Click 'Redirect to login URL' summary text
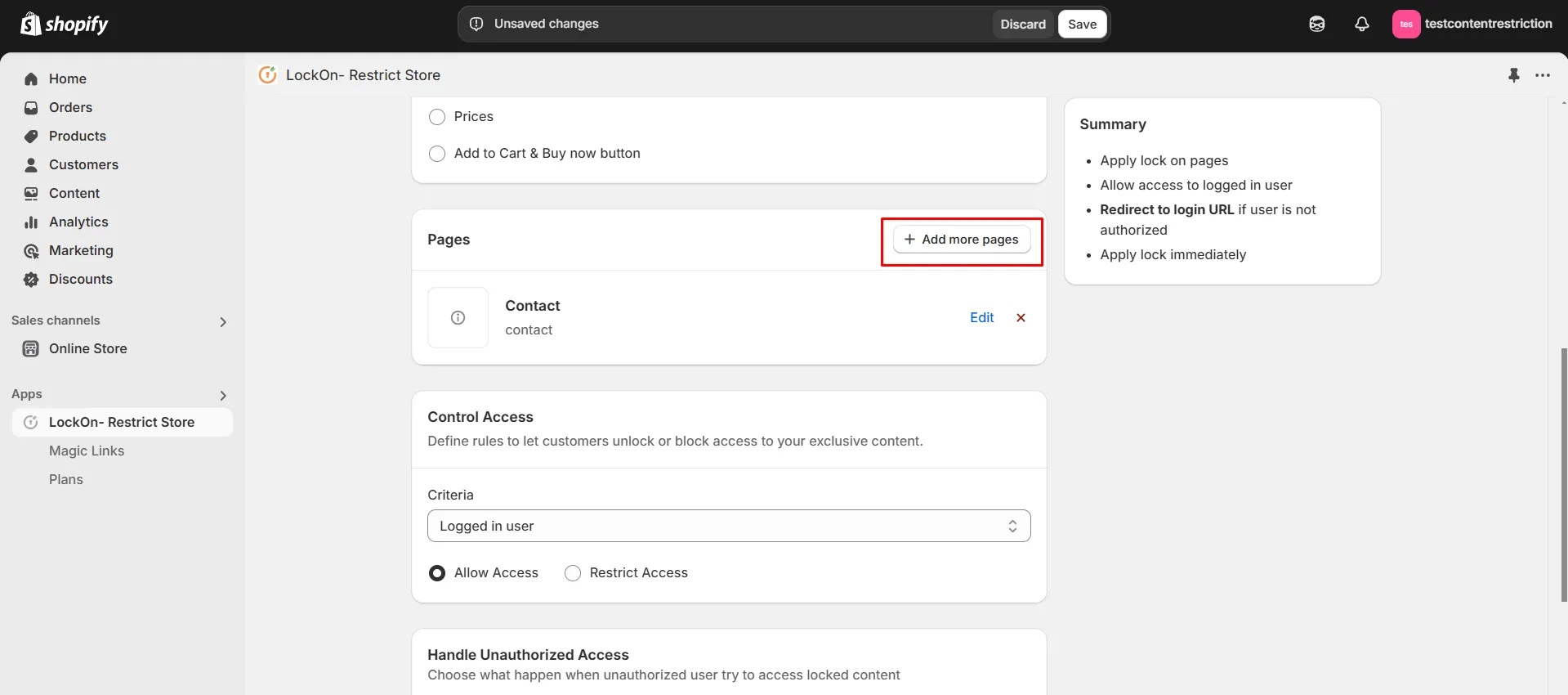1568x695 pixels. 1167,209
